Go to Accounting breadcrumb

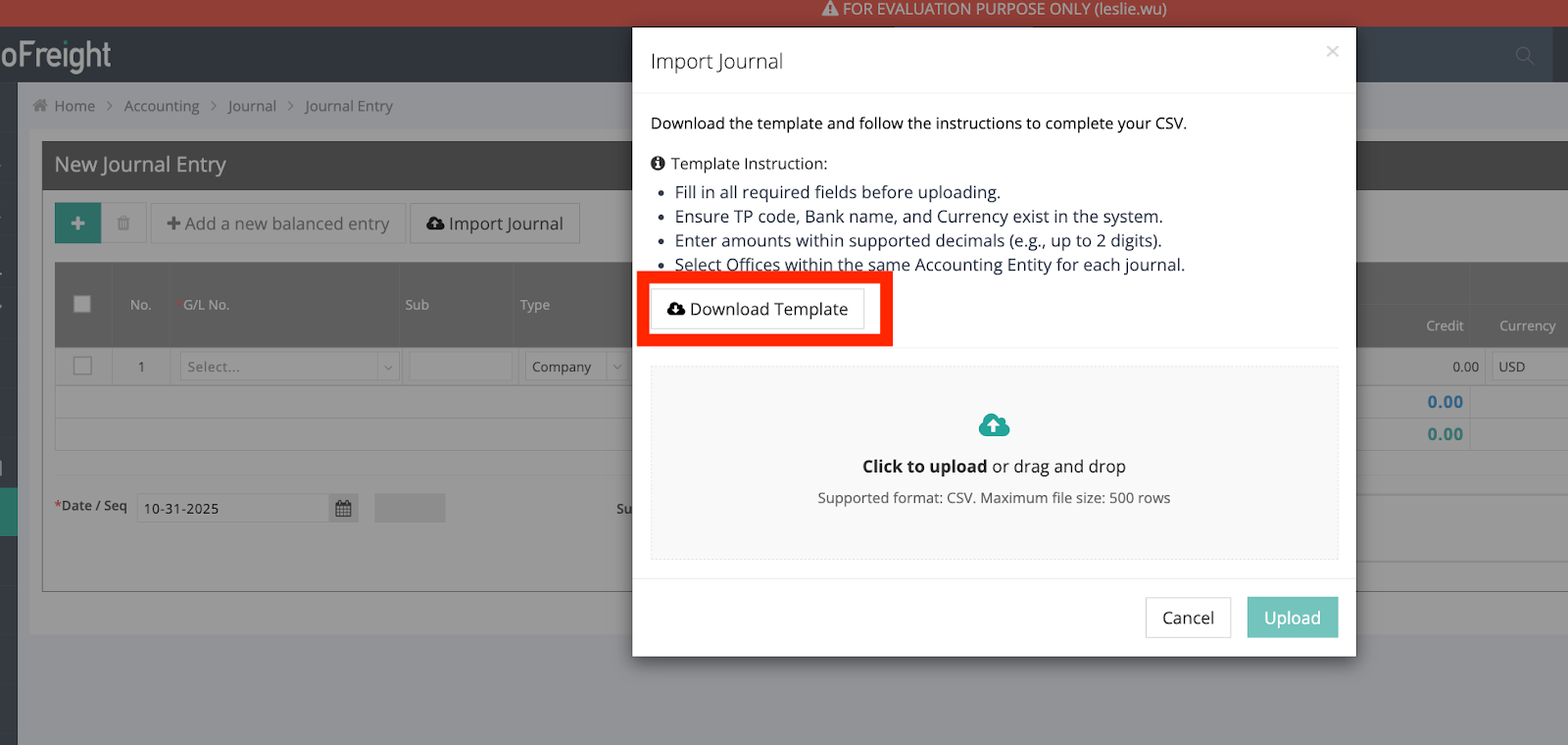(162, 106)
